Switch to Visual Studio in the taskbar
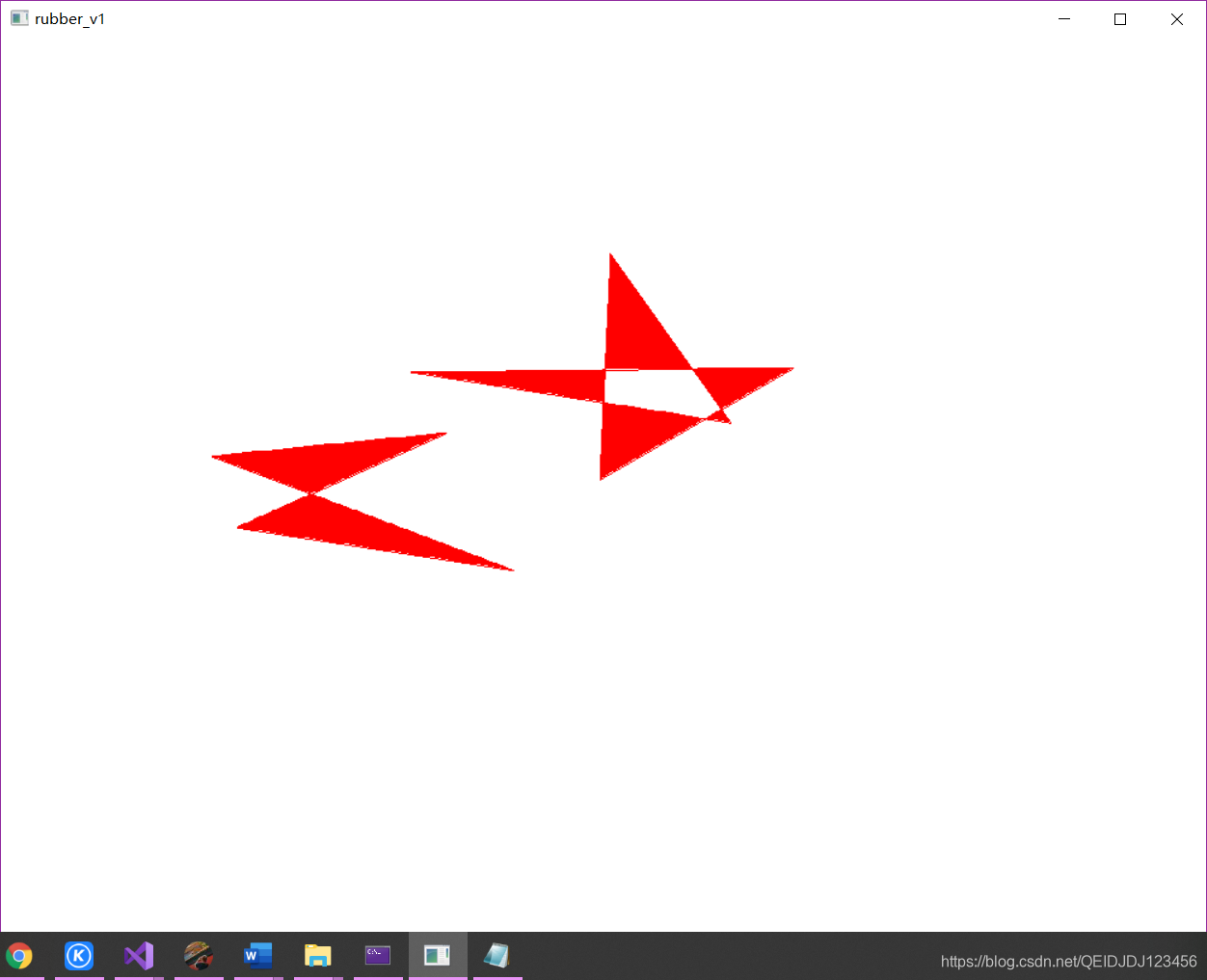This screenshot has height=980, width=1207. pos(139,956)
